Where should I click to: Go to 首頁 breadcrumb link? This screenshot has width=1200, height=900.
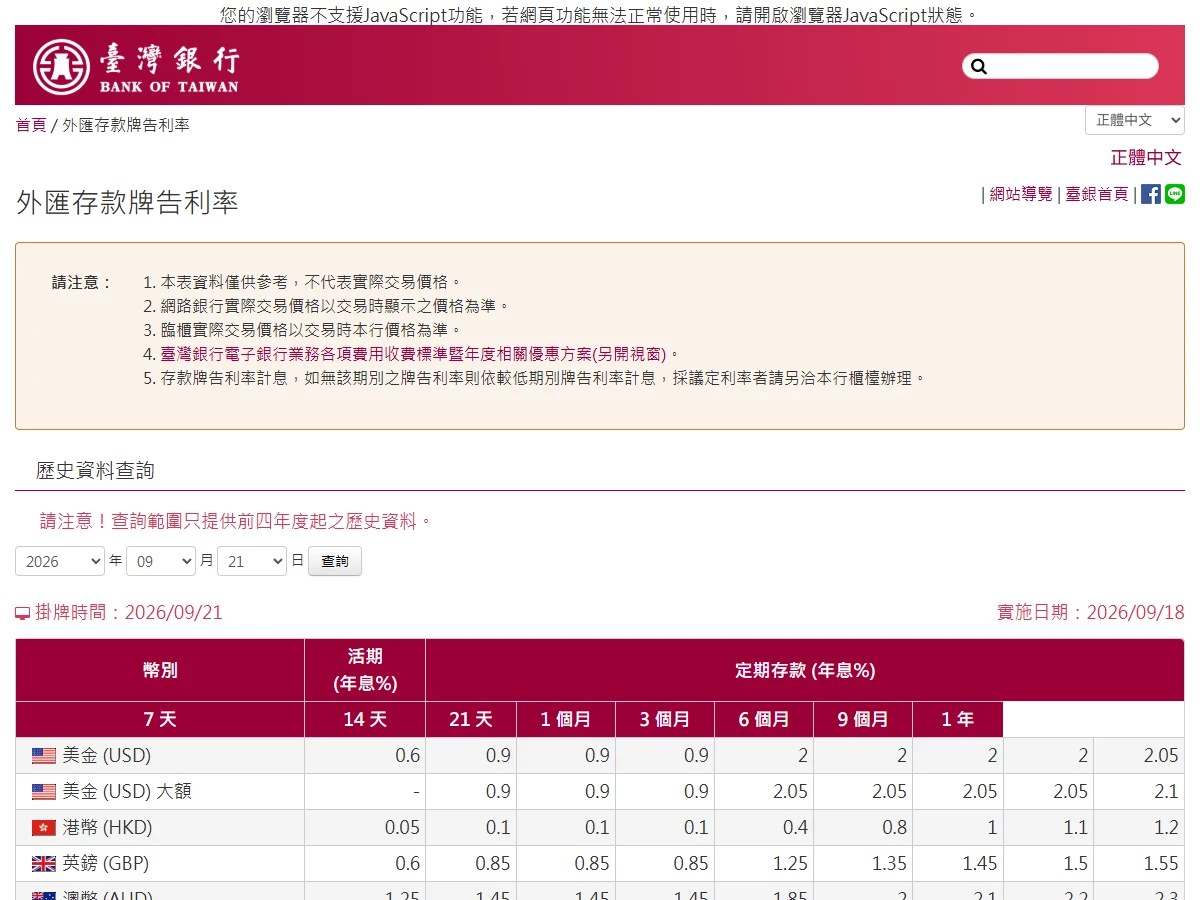(x=31, y=125)
